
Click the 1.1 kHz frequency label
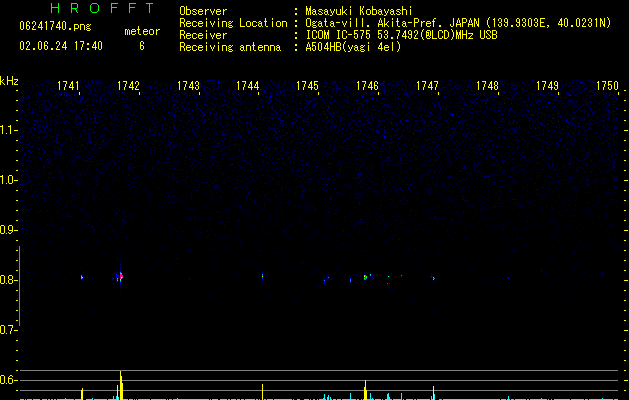8,130
